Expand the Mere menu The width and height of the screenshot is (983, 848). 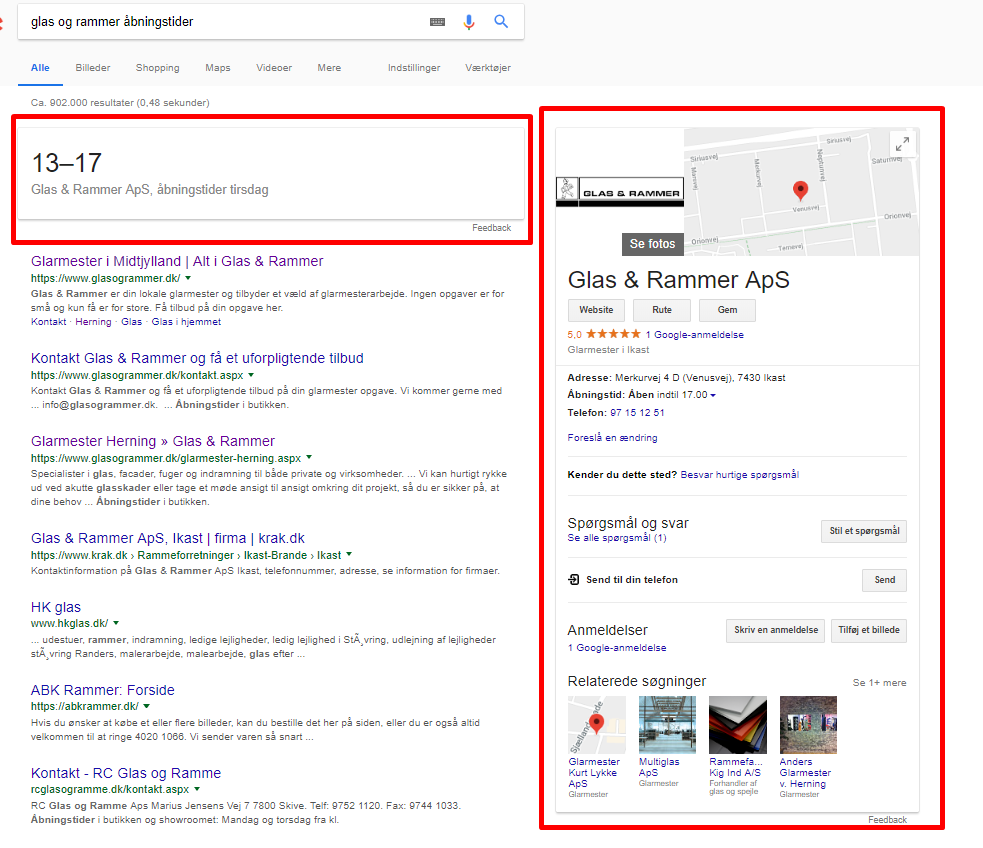(329, 68)
